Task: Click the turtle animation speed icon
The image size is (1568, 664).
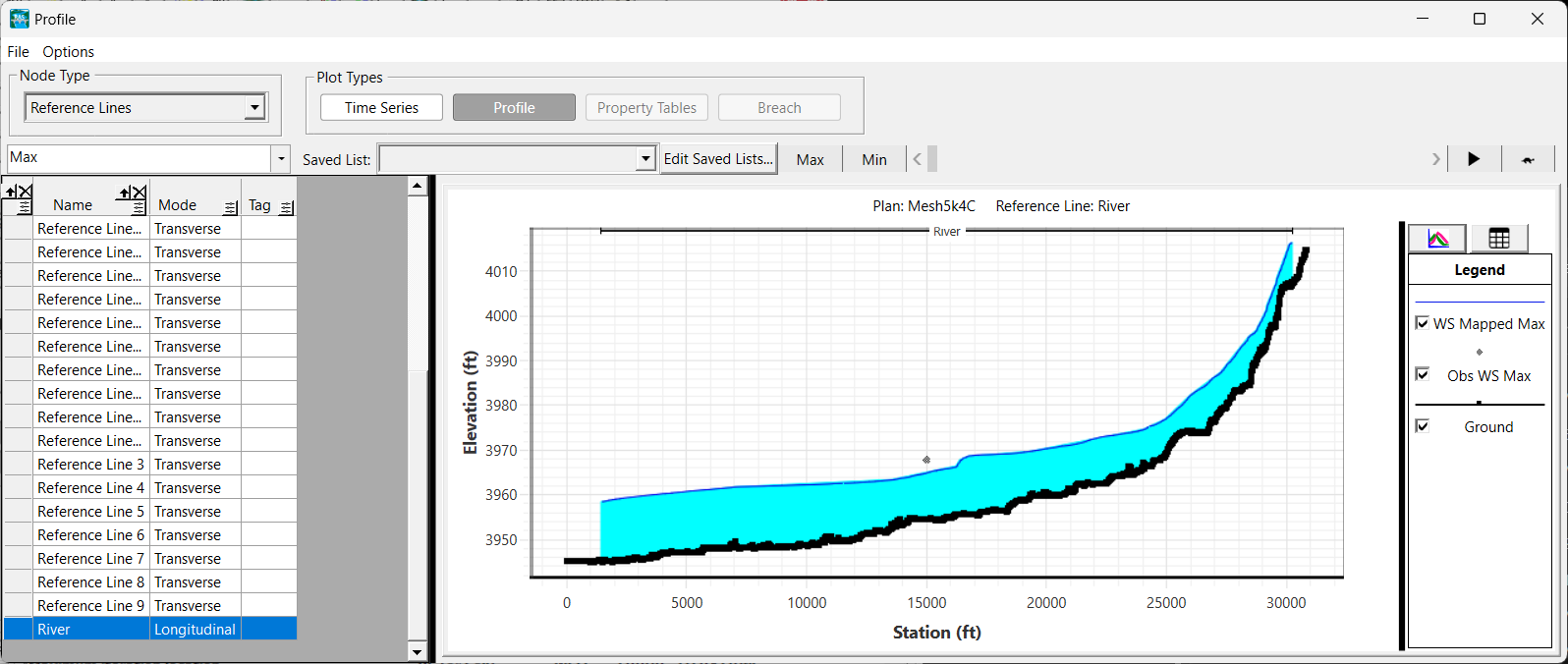Action: pos(1528,159)
